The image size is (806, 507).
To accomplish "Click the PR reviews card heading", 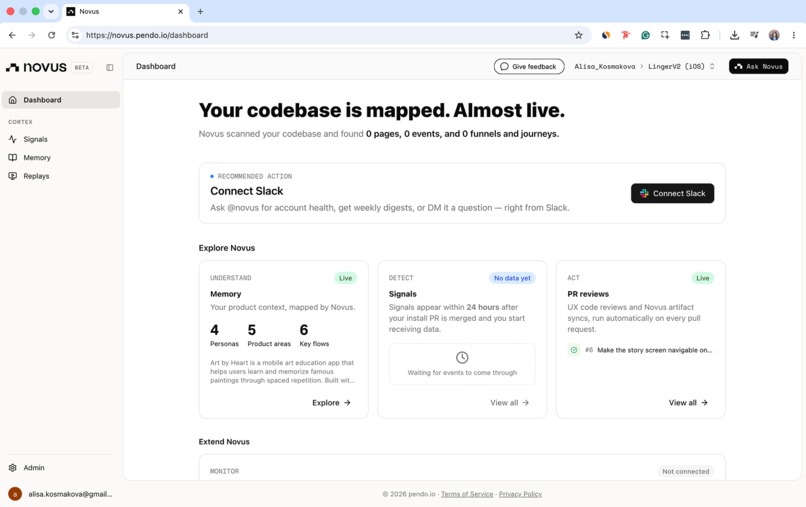I will (x=588, y=294).
